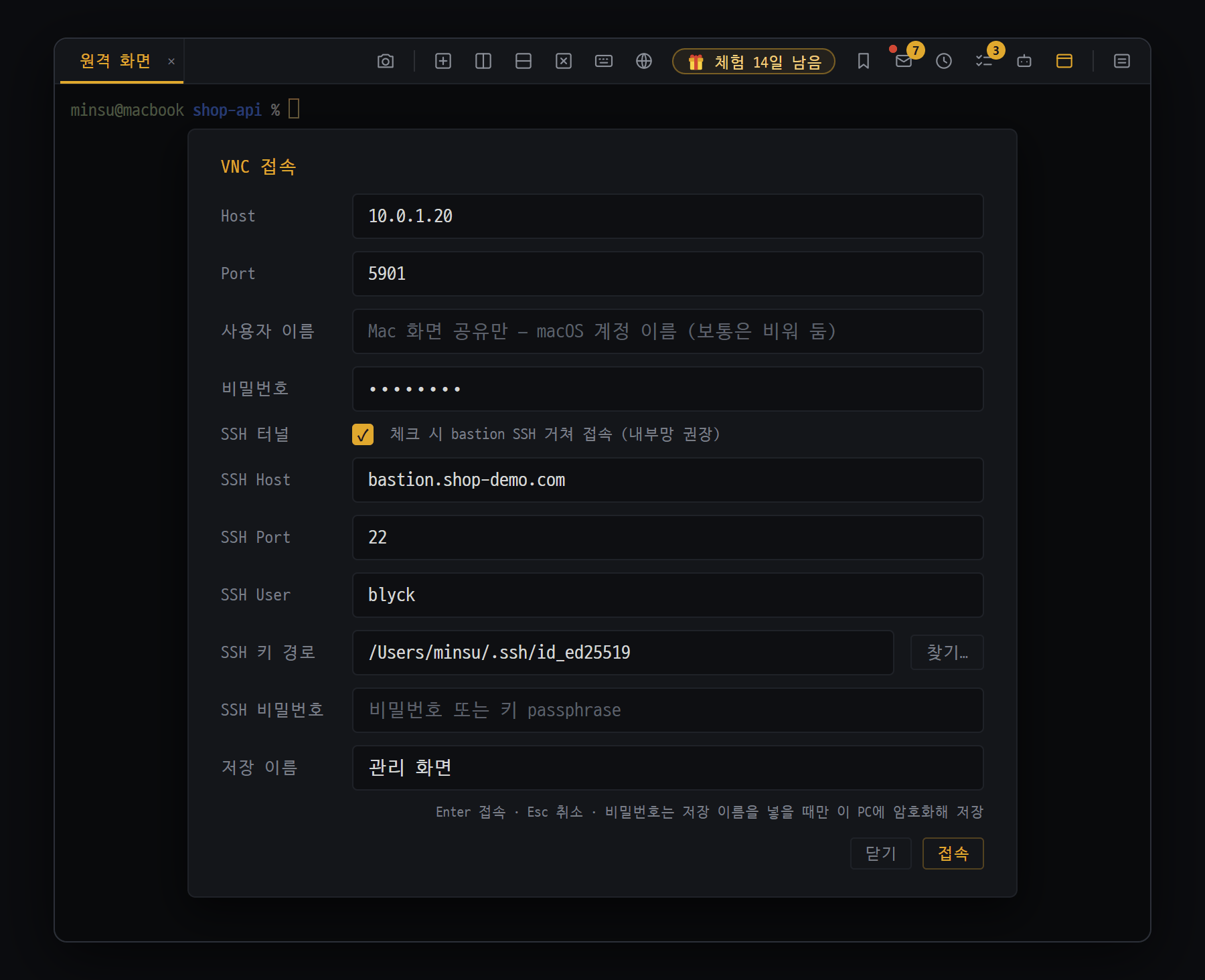The height and width of the screenshot is (980, 1205).
Task: Close current pane with boxed X icon
Action: [x=564, y=62]
